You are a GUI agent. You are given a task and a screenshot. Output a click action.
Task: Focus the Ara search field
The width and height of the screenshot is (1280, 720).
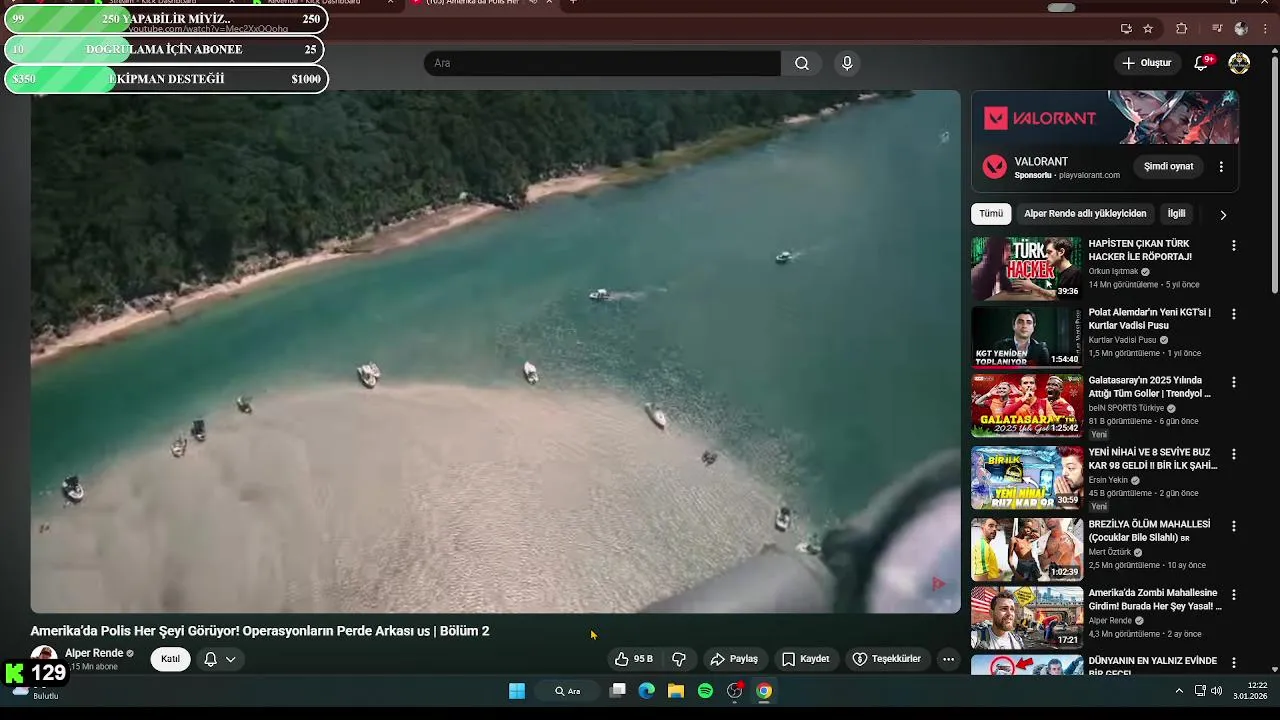tap(602, 64)
